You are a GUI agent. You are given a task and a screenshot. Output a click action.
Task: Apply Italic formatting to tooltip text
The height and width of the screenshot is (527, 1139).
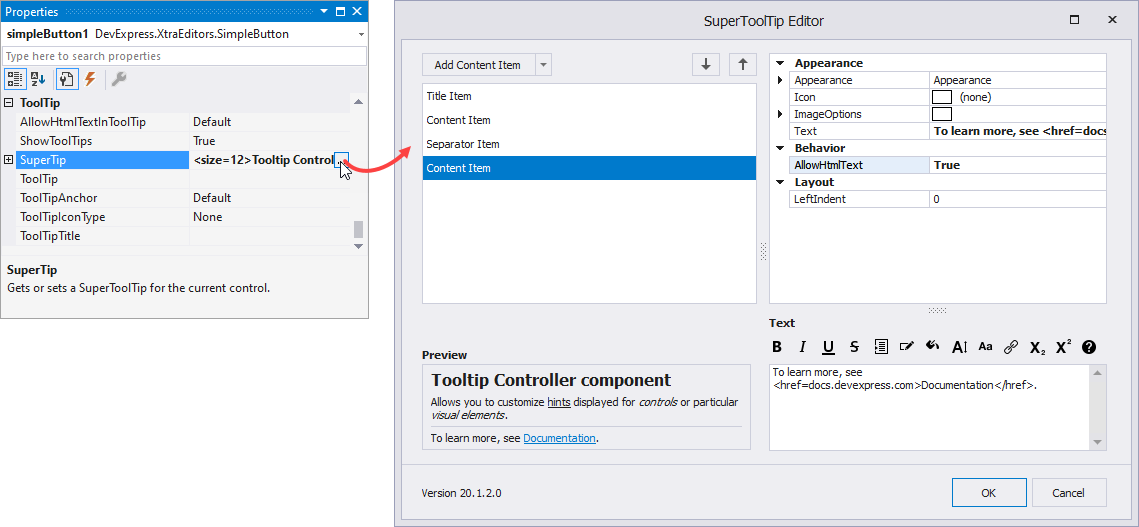[803, 347]
